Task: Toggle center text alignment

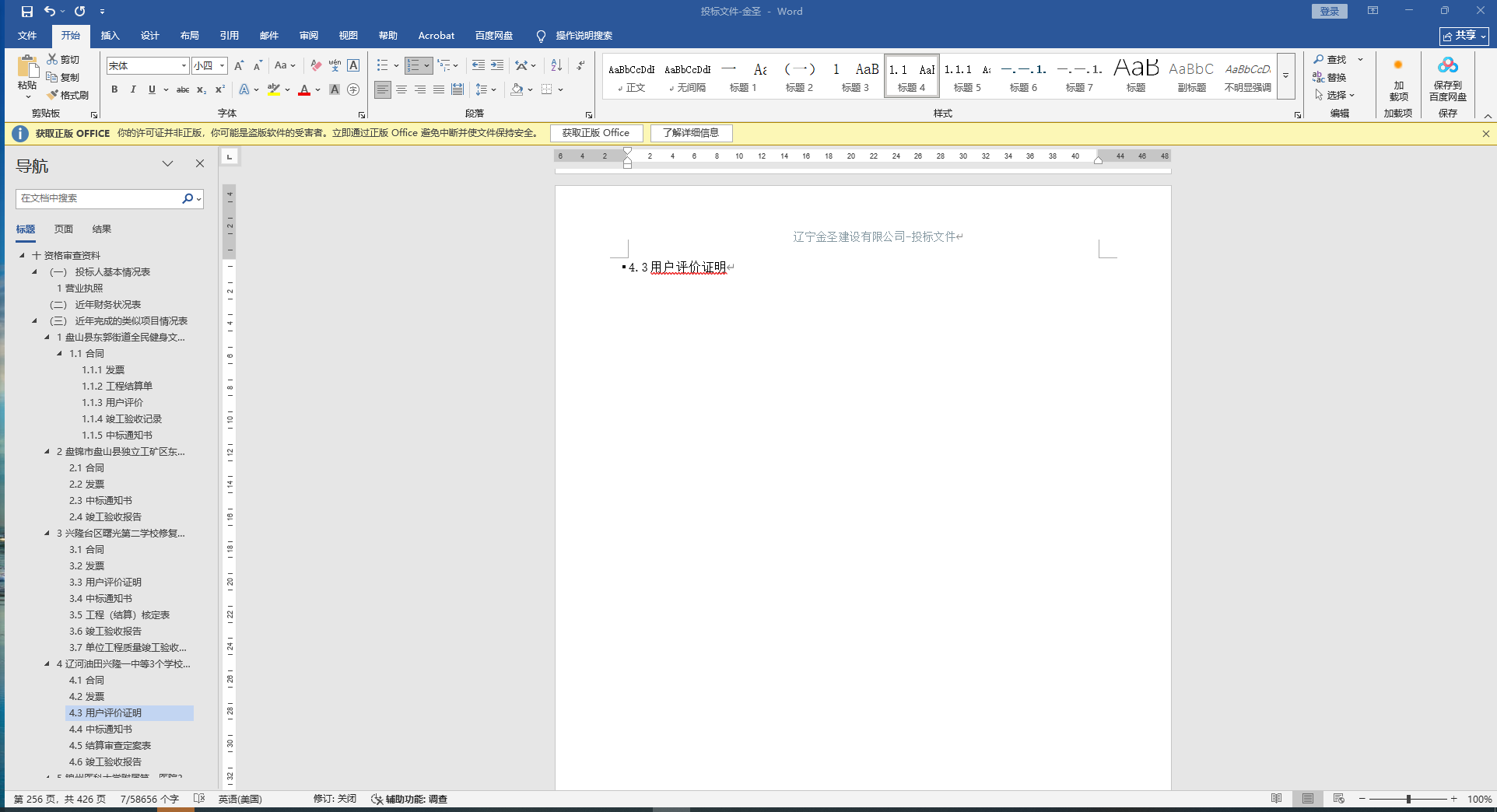Action: coord(401,89)
